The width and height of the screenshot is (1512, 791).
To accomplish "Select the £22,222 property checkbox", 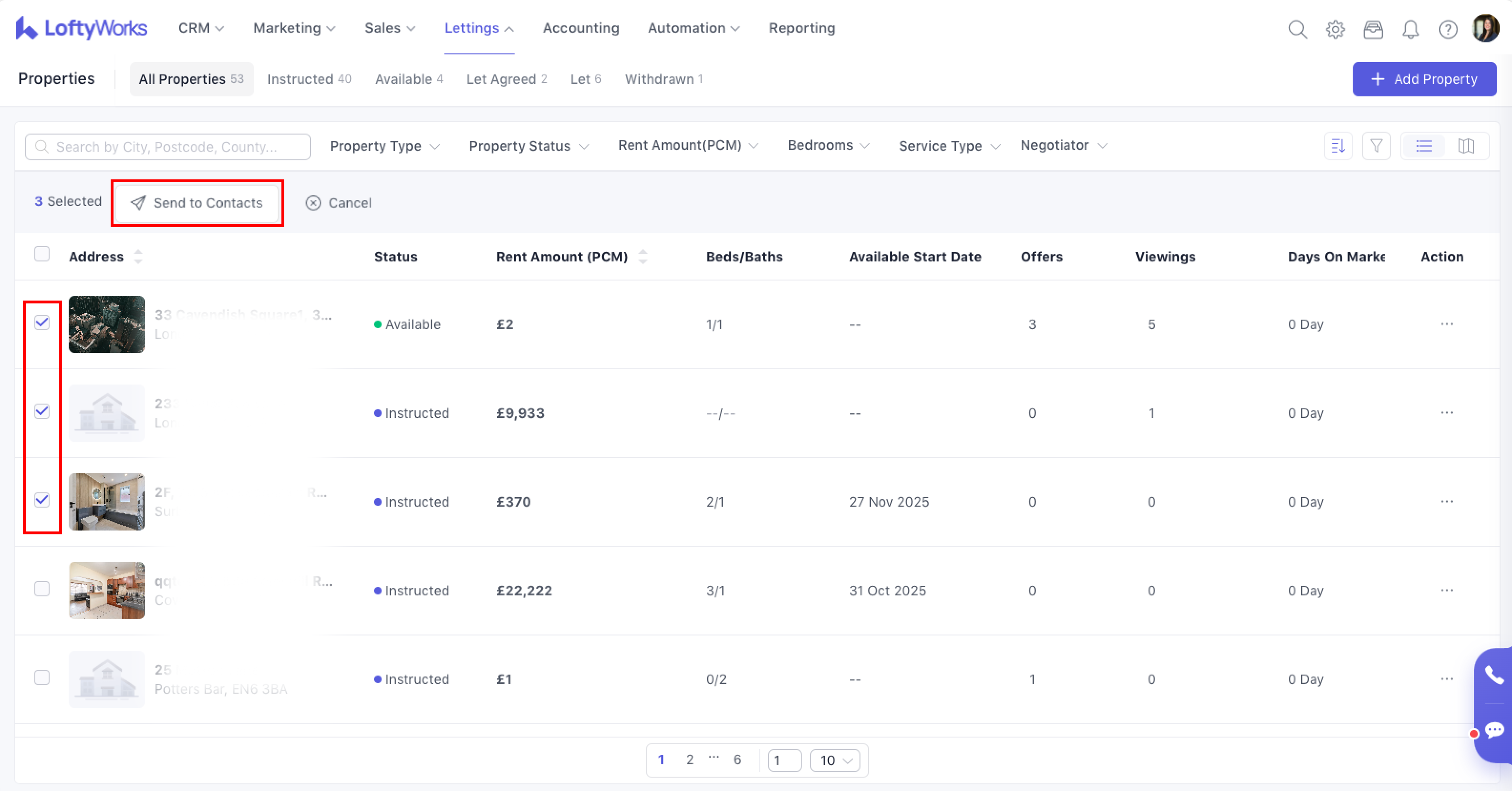I will (x=41, y=589).
